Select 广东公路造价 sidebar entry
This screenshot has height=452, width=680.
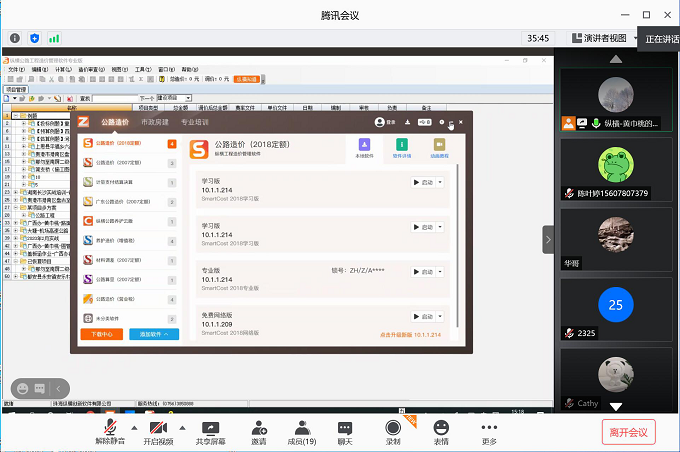[130, 202]
